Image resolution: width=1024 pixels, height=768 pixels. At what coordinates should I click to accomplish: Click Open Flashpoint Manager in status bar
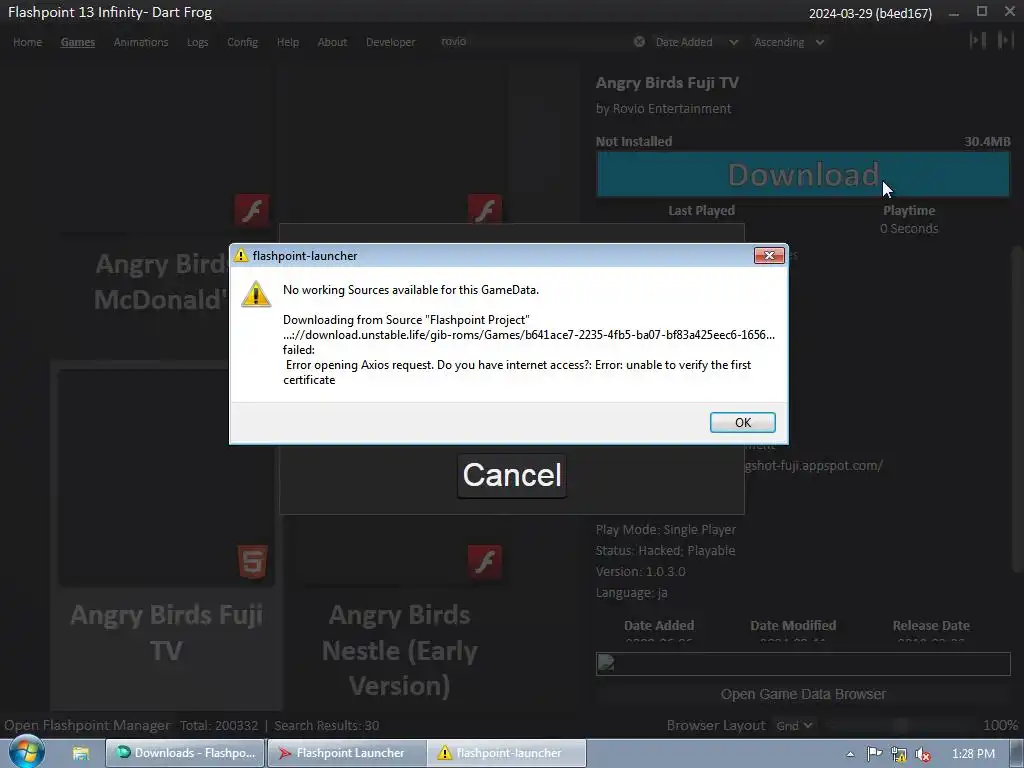tap(87, 726)
